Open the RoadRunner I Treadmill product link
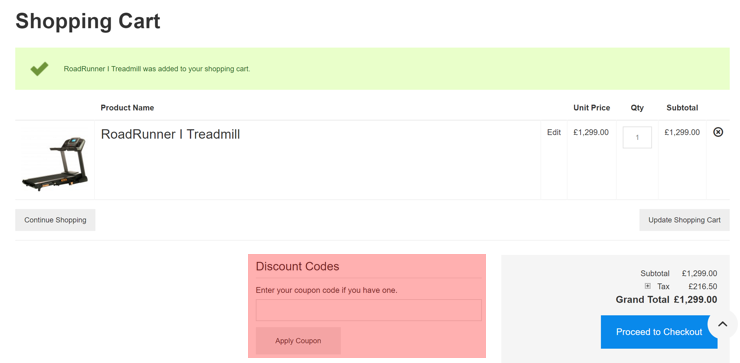 pyautogui.click(x=170, y=135)
